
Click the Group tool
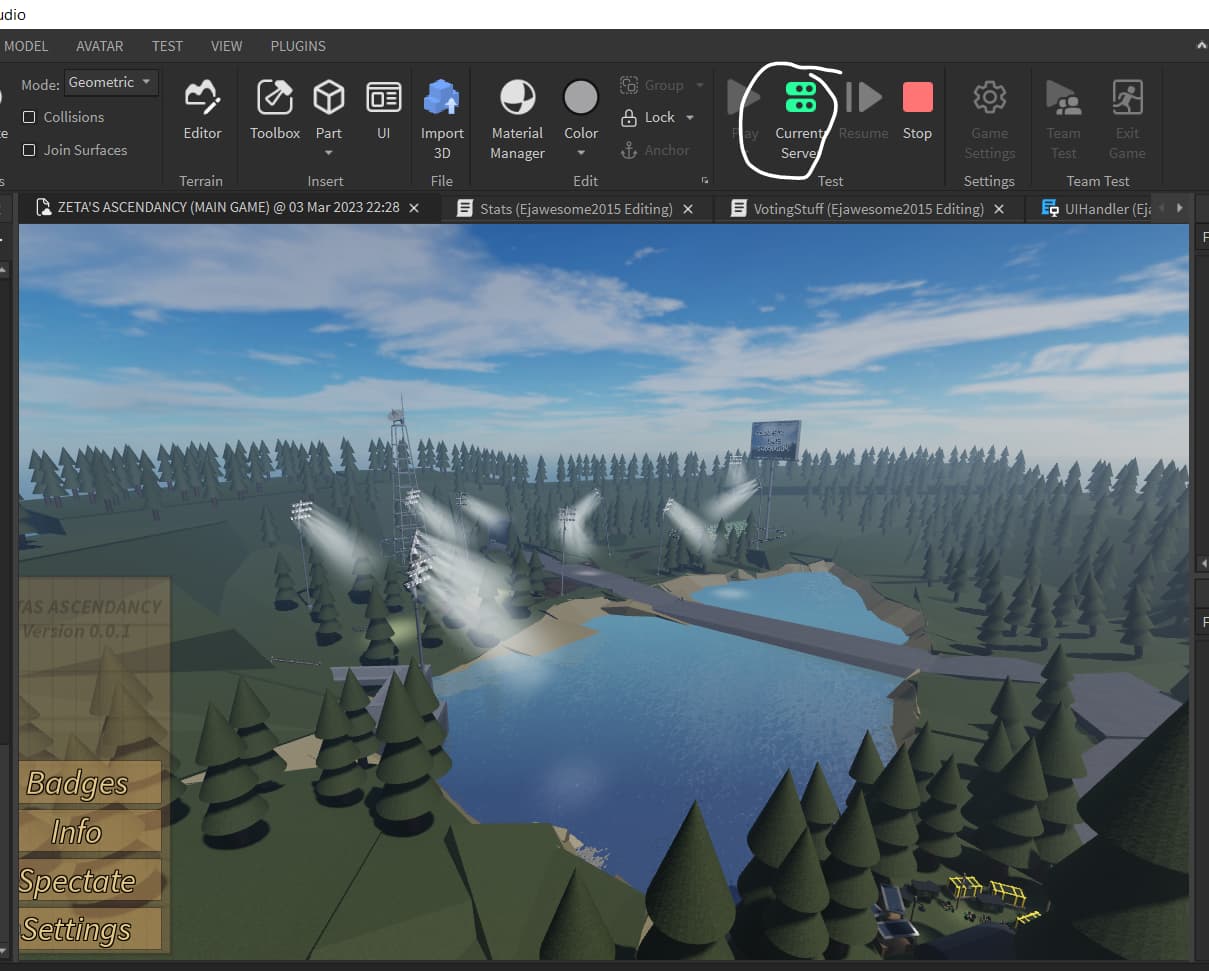coord(652,85)
